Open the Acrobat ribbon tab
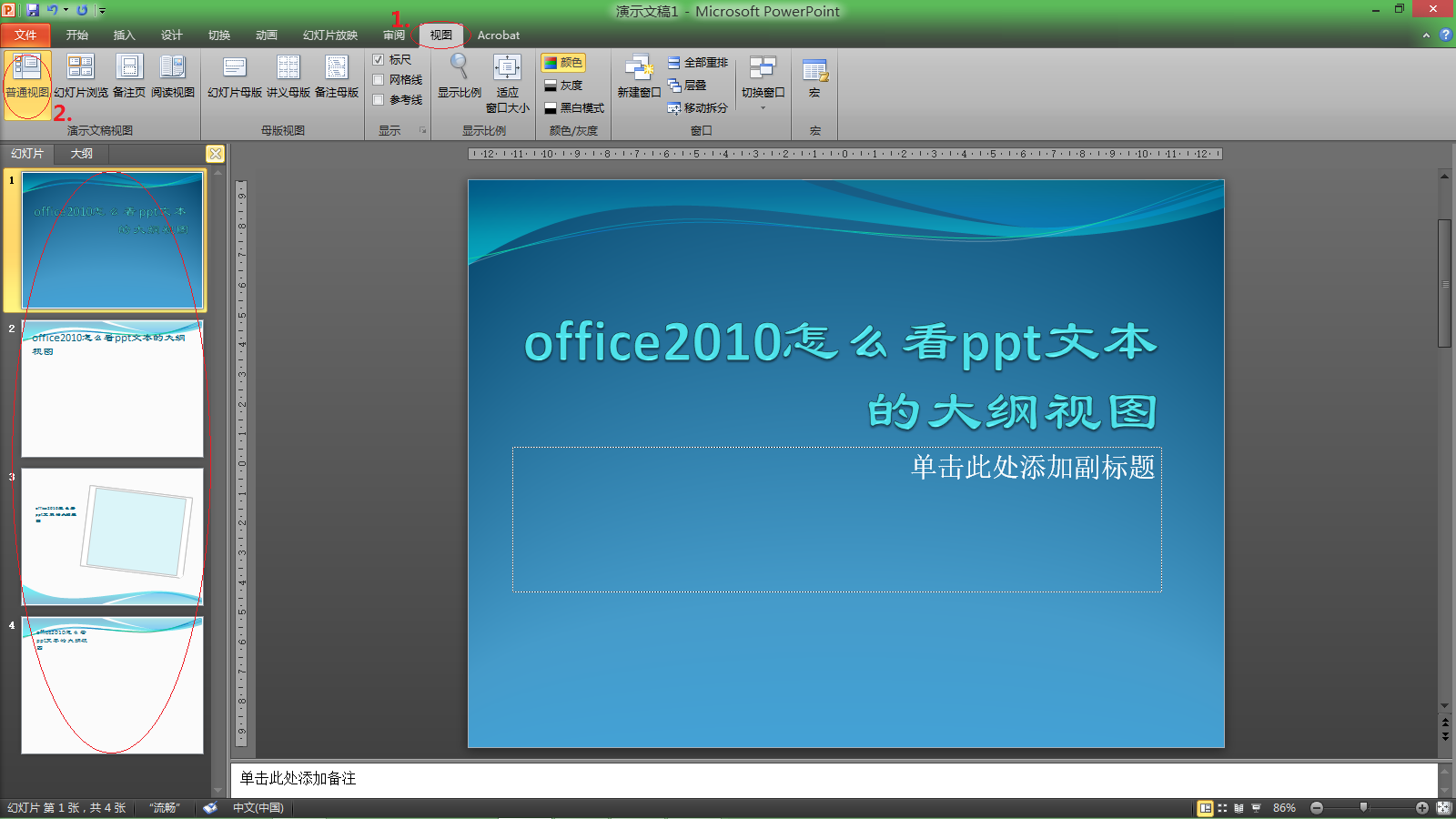The width and height of the screenshot is (1456, 819). click(x=499, y=35)
